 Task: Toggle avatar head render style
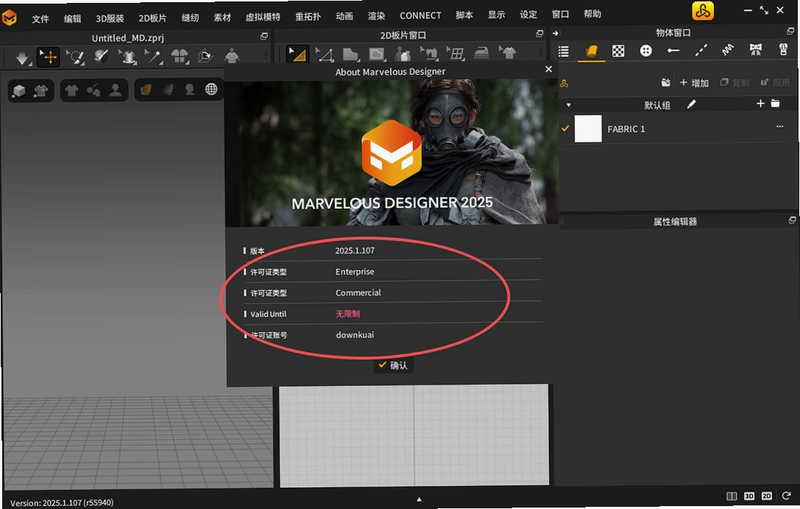click(190, 90)
